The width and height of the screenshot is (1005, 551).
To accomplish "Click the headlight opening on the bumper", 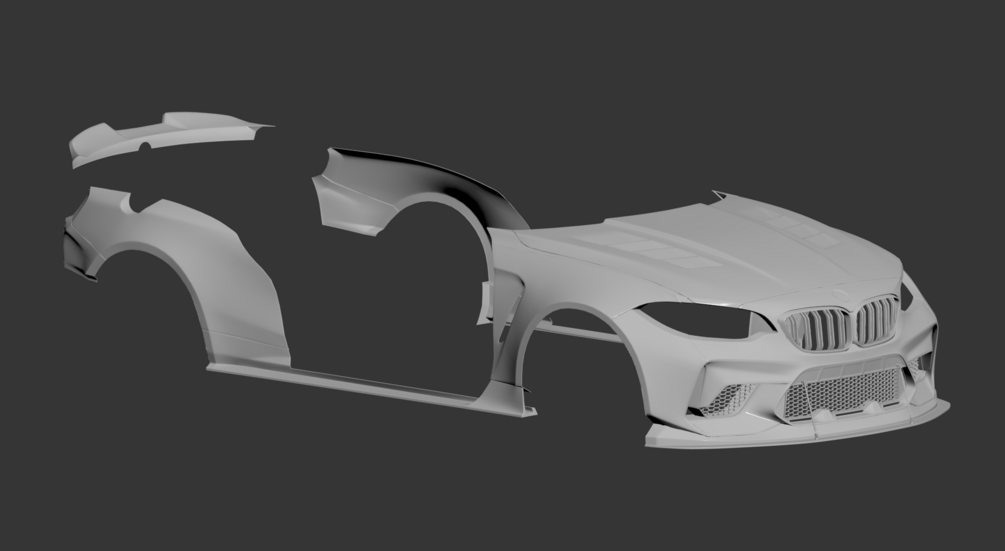I will coord(699,320).
